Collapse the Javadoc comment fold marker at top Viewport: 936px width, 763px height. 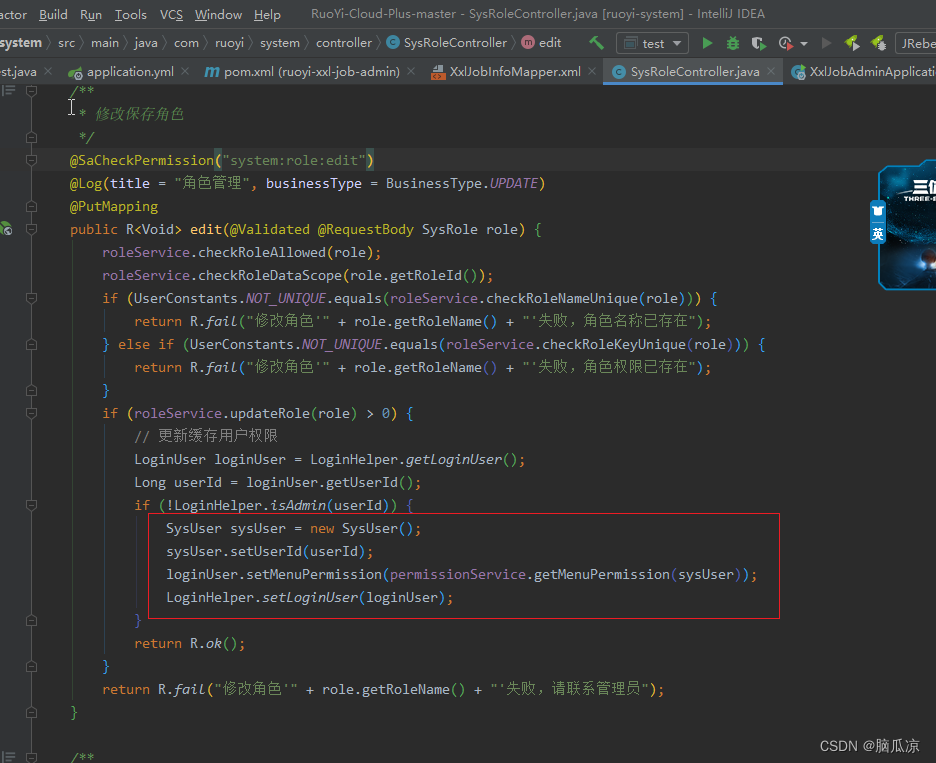32,91
